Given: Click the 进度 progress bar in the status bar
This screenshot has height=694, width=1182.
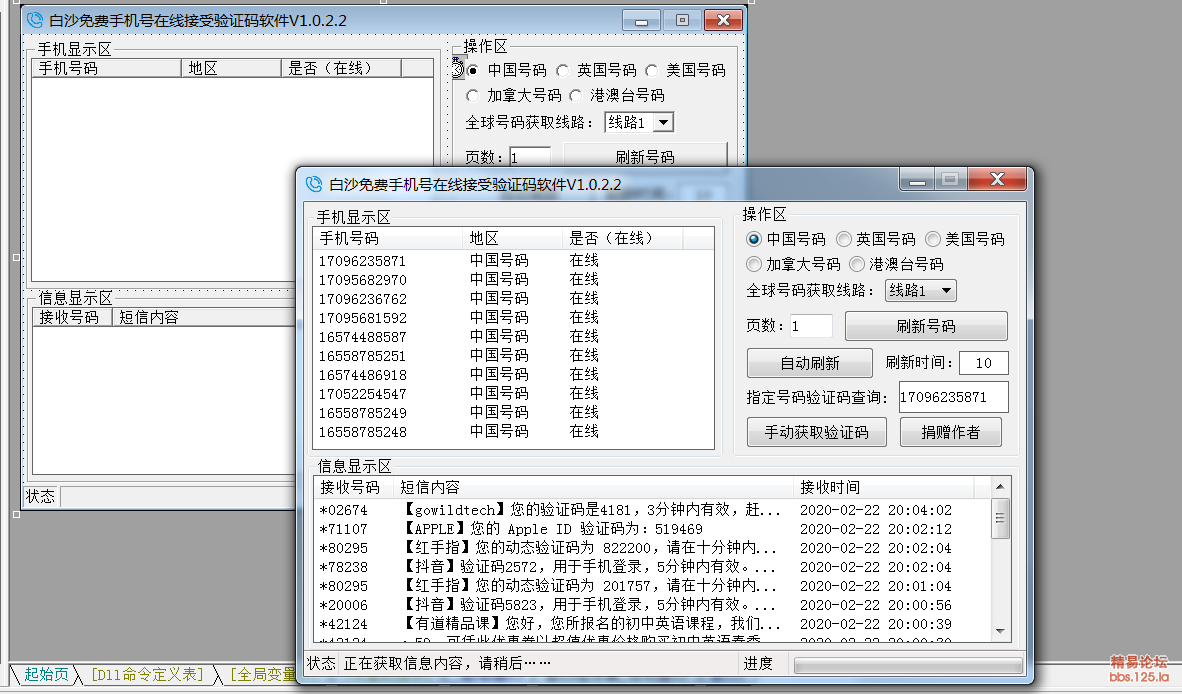Looking at the screenshot, I should [x=907, y=665].
